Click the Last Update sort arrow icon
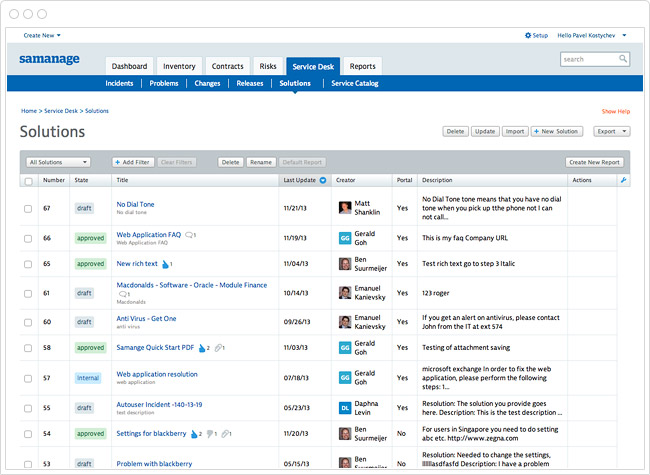 point(323,181)
